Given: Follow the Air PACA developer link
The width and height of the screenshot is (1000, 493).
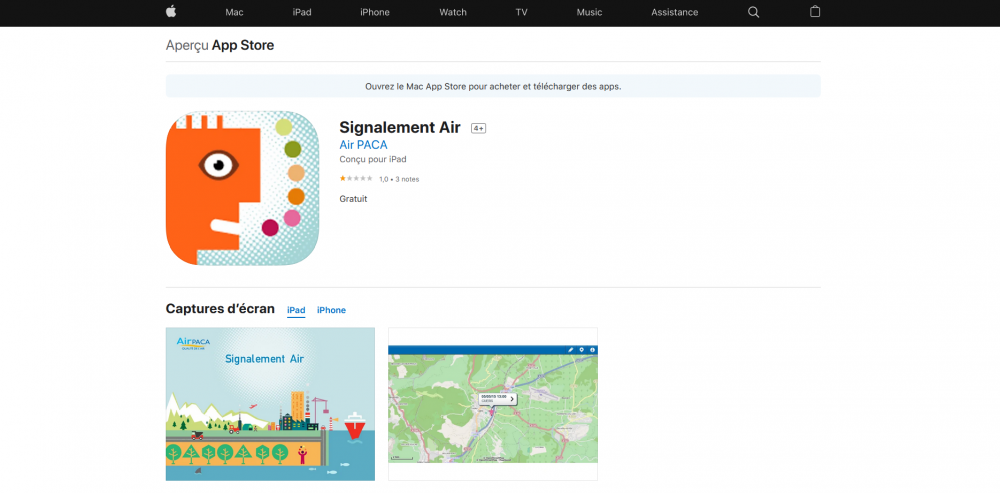Looking at the screenshot, I should 364,145.
